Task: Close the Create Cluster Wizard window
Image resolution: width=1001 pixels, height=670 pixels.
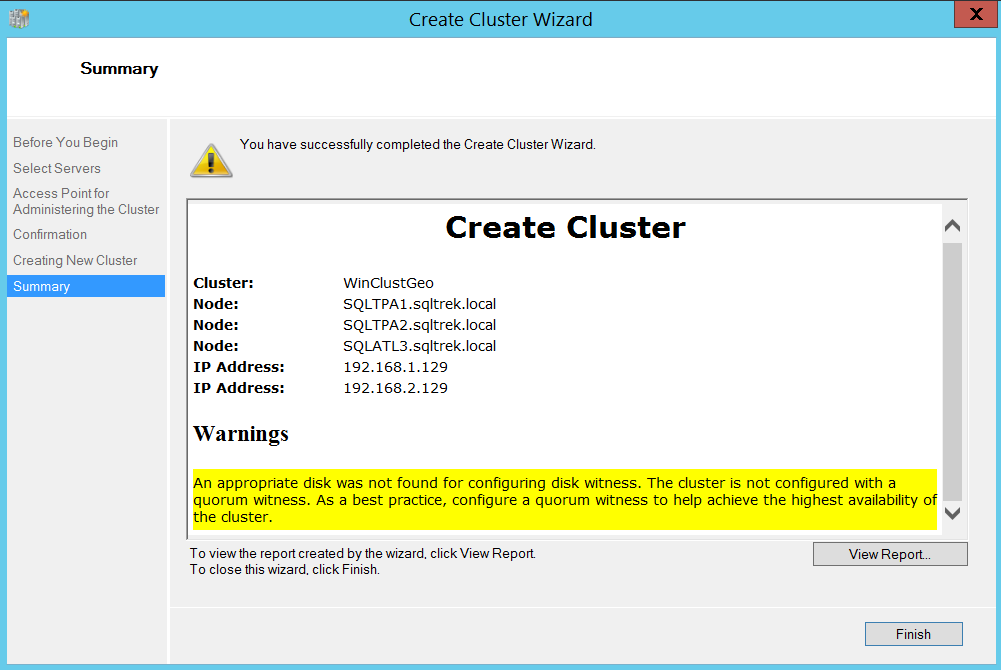Action: (976, 14)
